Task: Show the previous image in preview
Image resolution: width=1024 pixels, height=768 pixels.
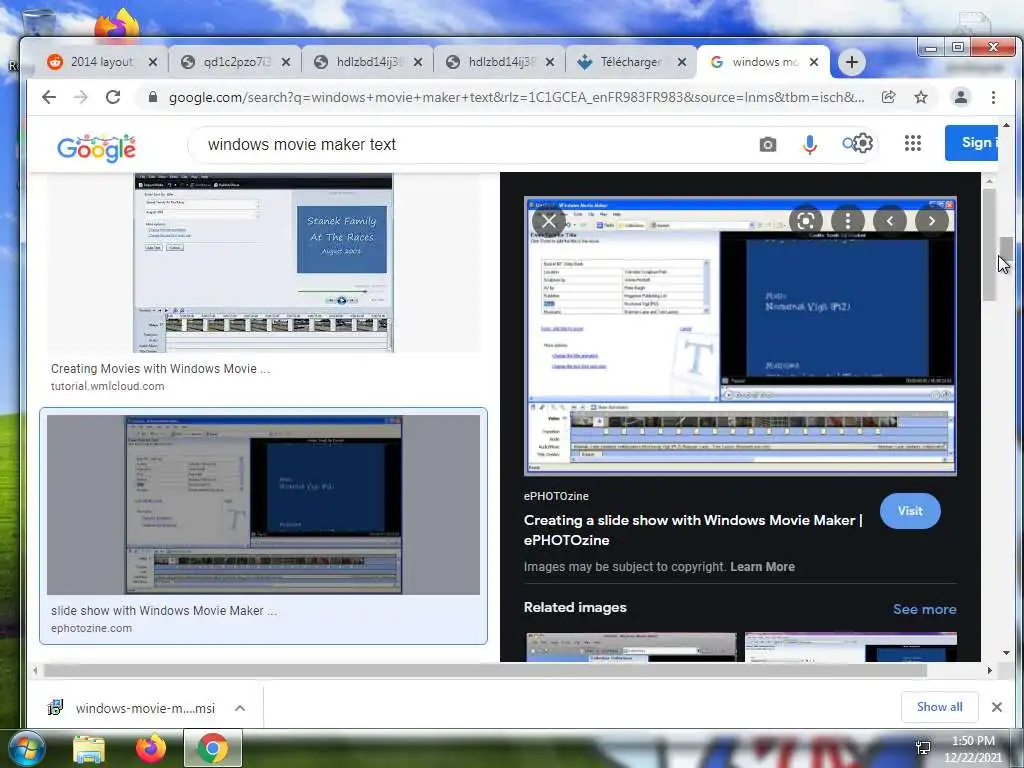Action: point(889,221)
